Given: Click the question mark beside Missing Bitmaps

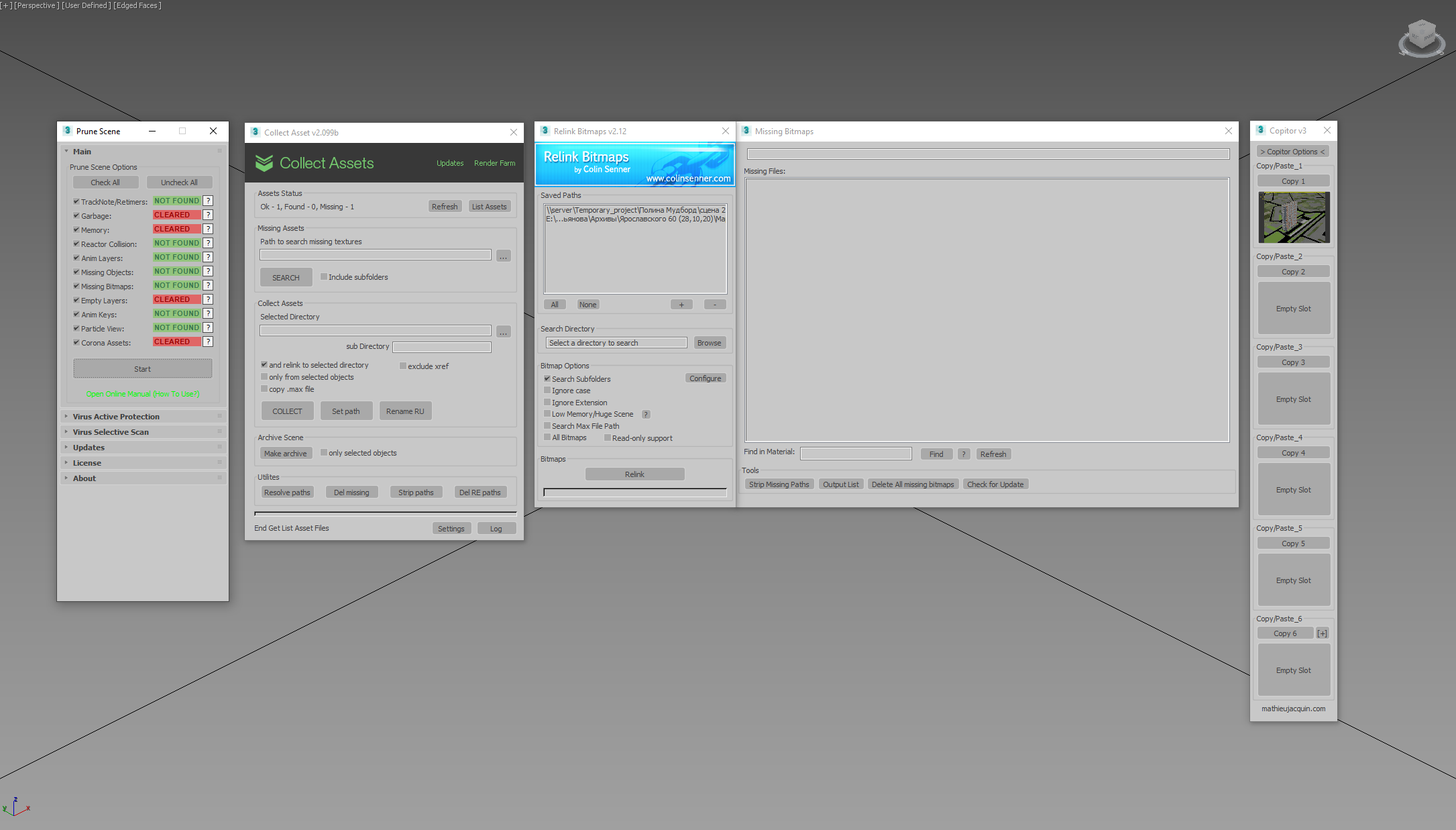Looking at the screenshot, I should tap(208, 285).
